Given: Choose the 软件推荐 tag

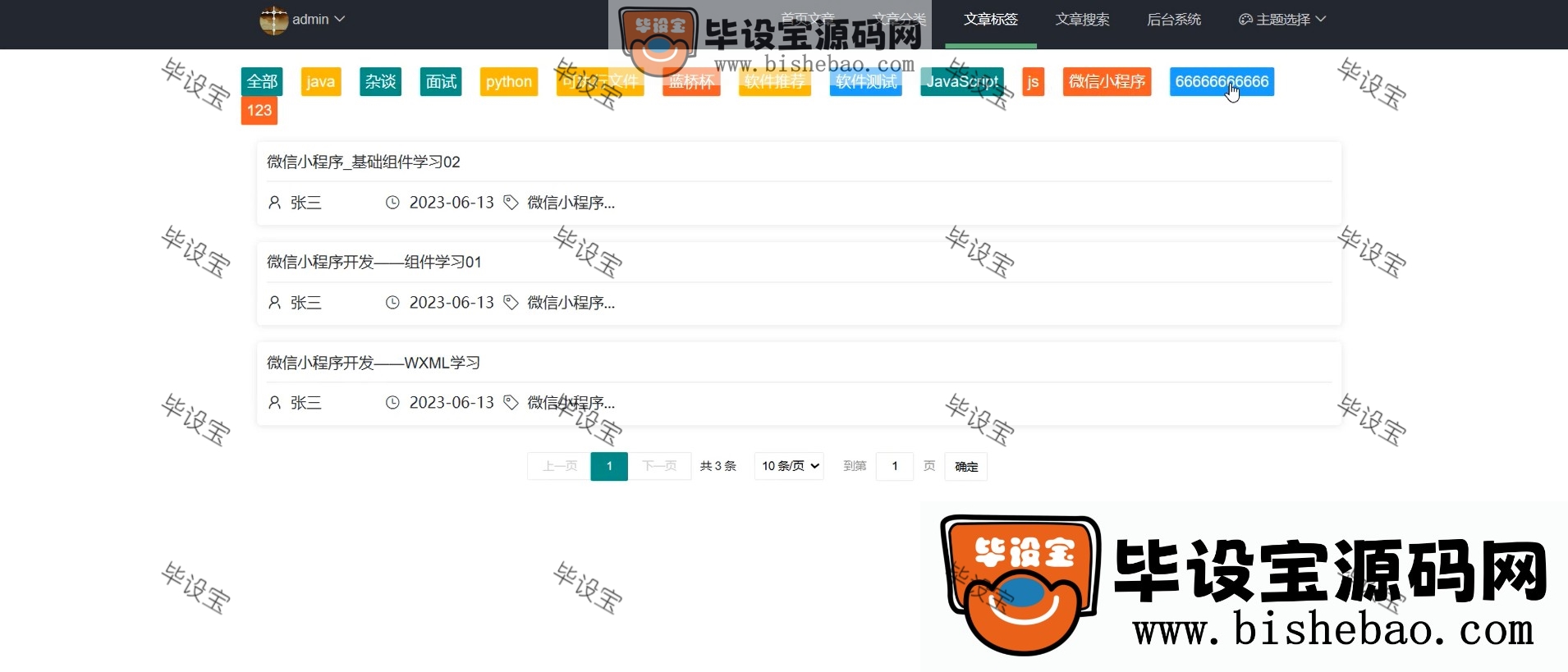Looking at the screenshot, I should pyautogui.click(x=775, y=81).
